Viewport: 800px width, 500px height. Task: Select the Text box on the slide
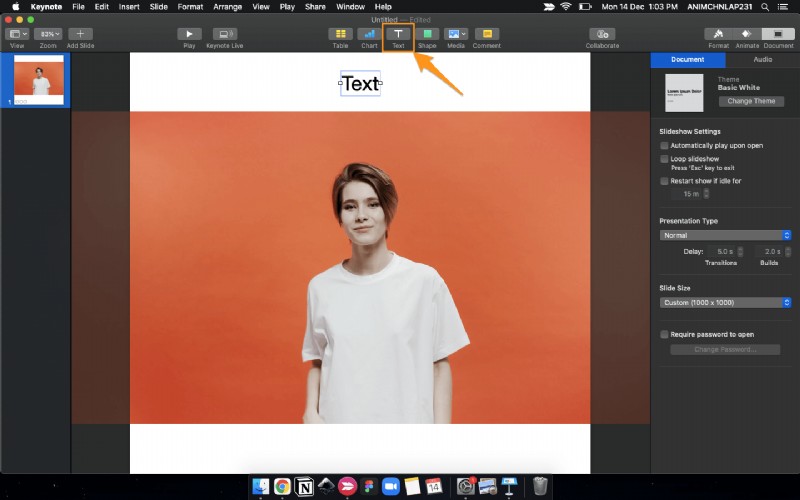[x=361, y=83]
